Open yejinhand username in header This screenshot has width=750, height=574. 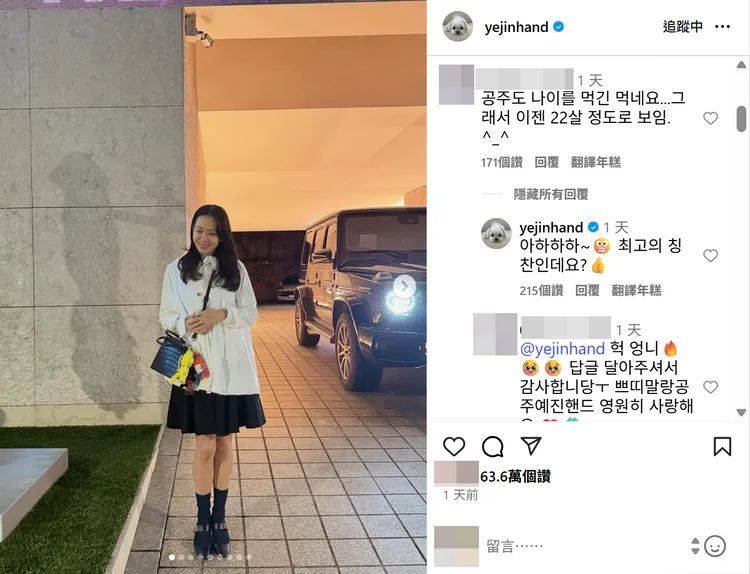[x=516, y=27]
